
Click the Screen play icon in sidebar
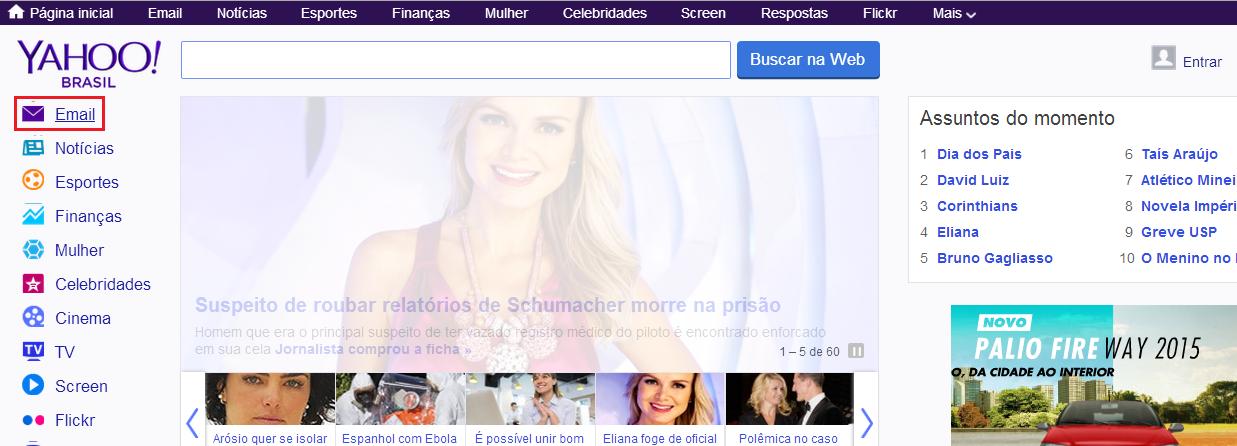pyautogui.click(x=33, y=386)
